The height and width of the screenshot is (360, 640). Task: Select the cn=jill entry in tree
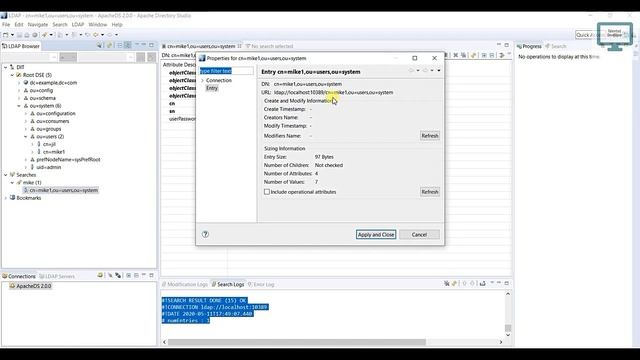pos(49,144)
